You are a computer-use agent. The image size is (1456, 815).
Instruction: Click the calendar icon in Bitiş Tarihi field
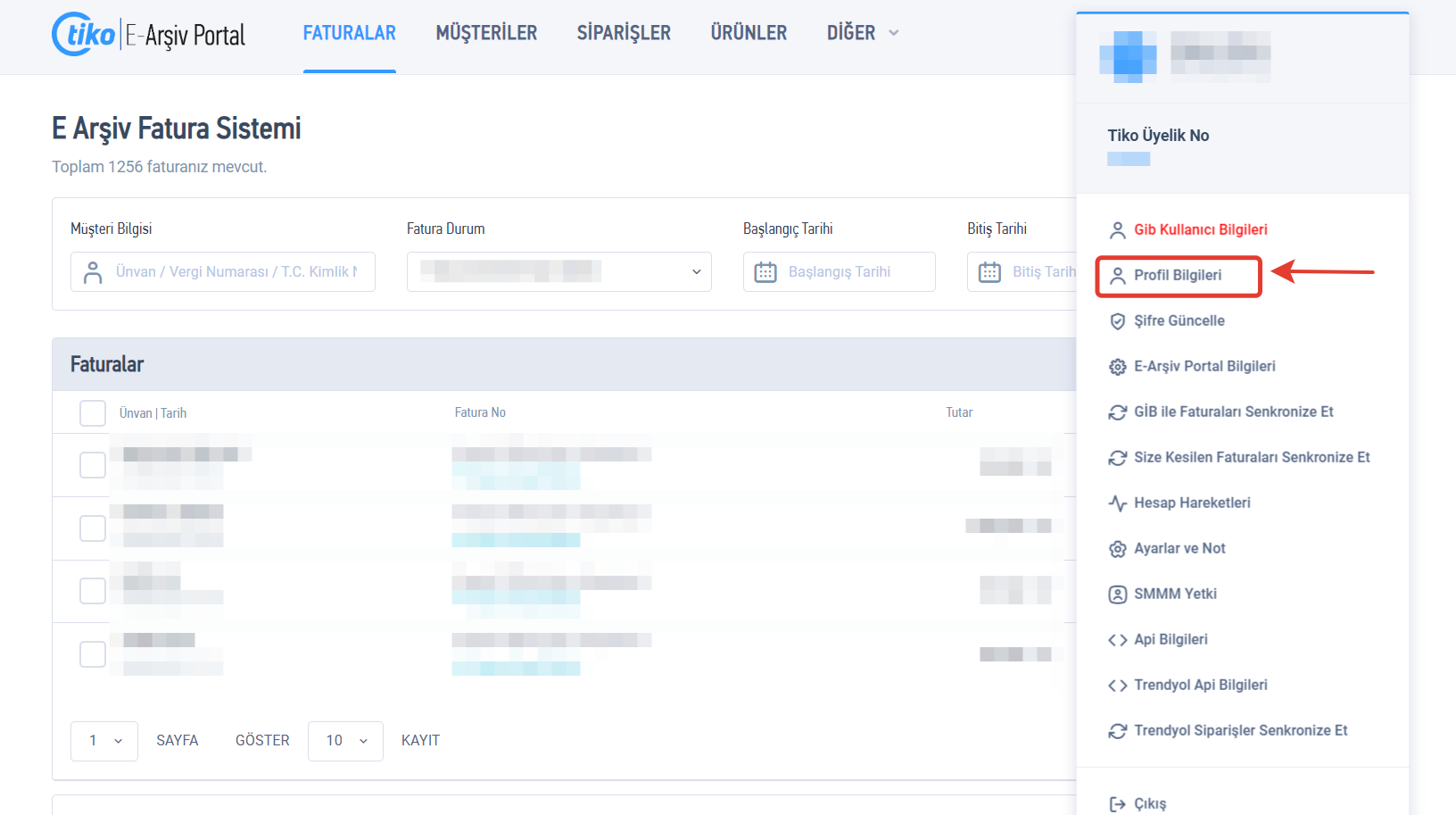pos(989,272)
